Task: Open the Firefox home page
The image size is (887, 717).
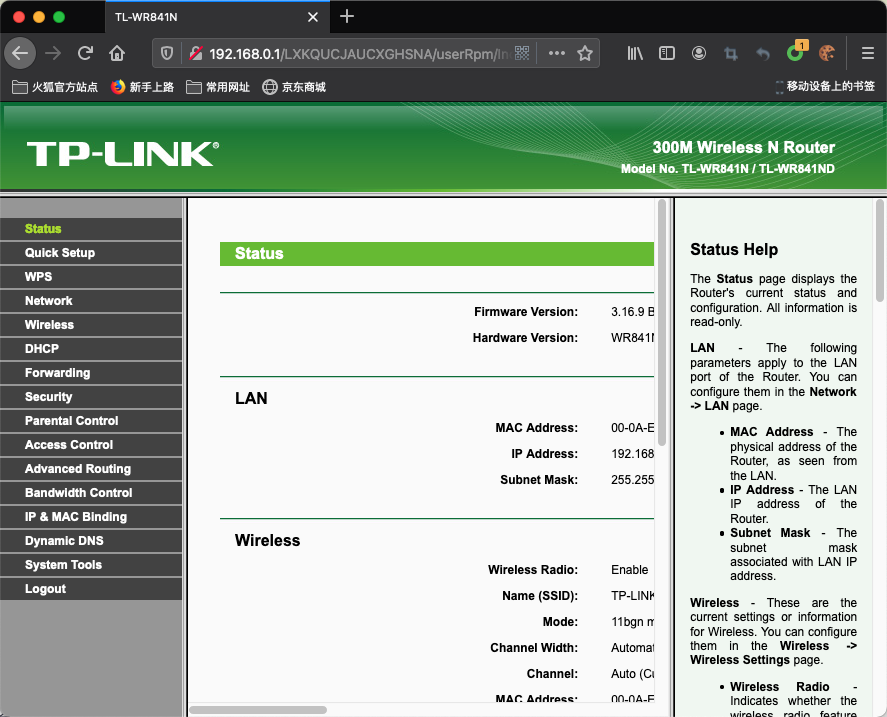Action: pos(117,53)
